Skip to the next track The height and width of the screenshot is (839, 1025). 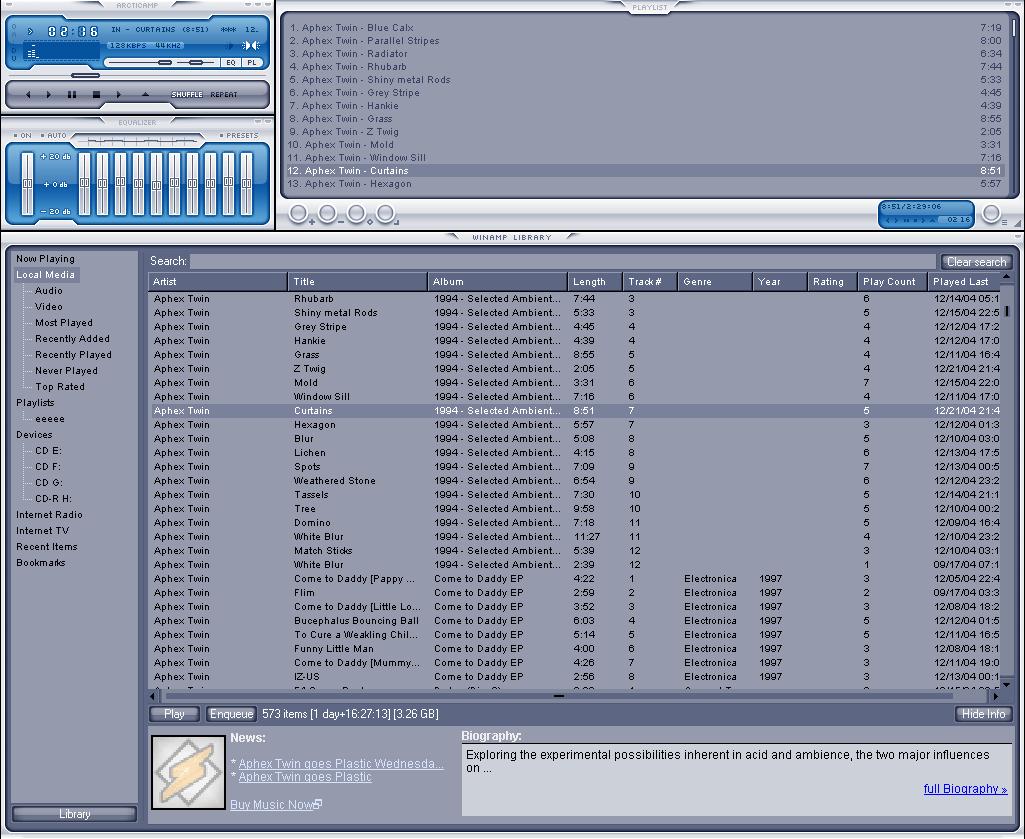119,95
